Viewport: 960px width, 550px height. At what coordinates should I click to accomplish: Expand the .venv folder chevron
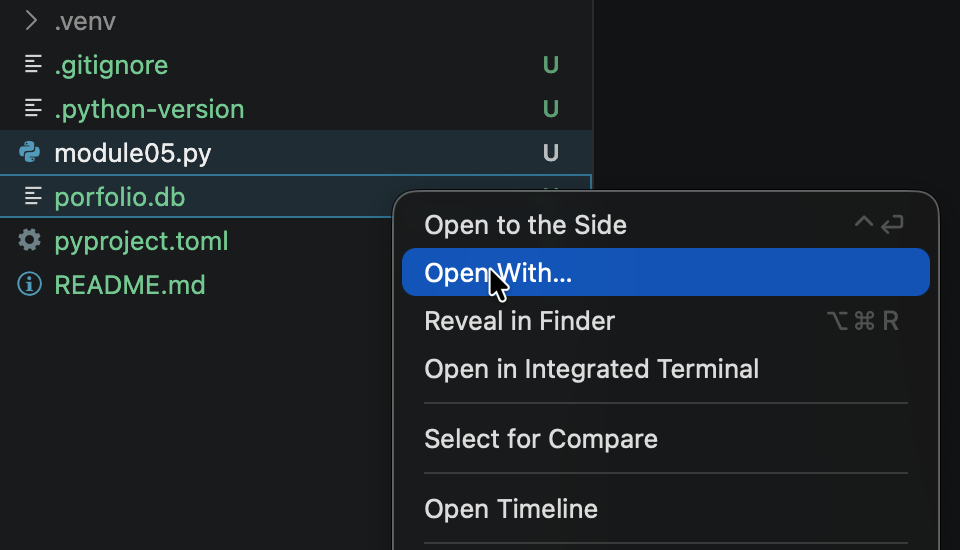31,21
